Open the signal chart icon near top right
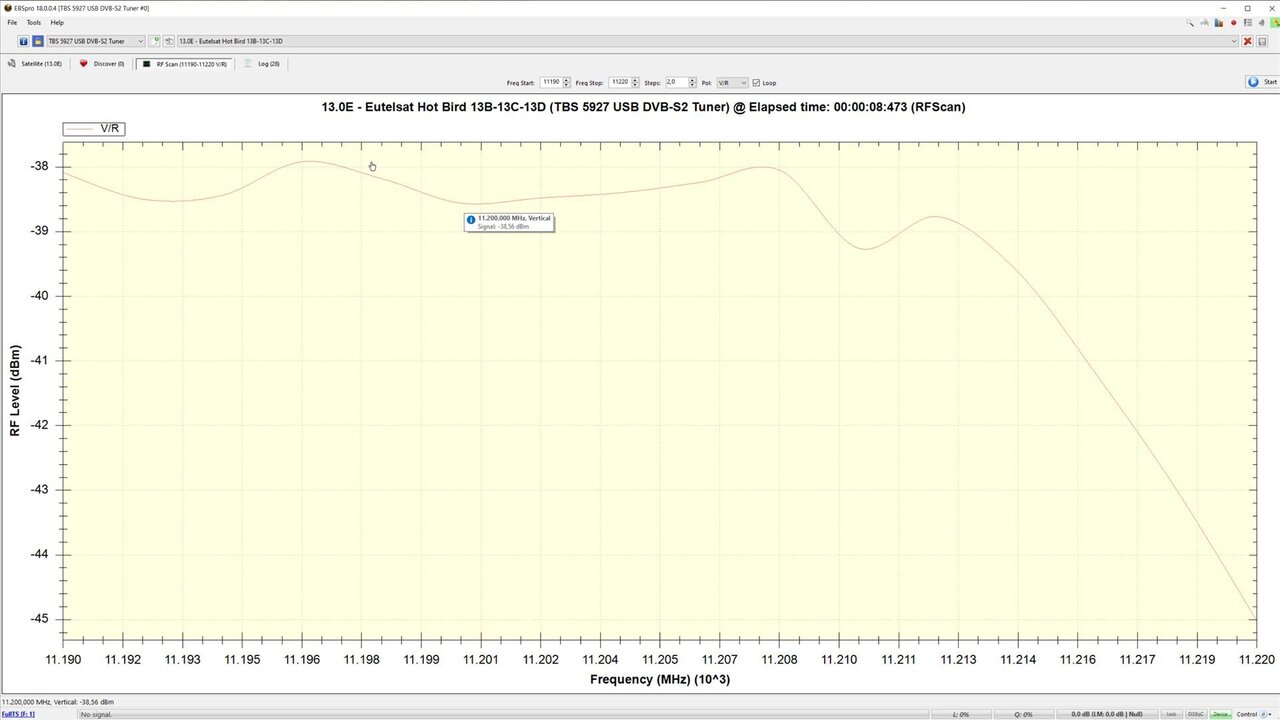 pos(1218,22)
